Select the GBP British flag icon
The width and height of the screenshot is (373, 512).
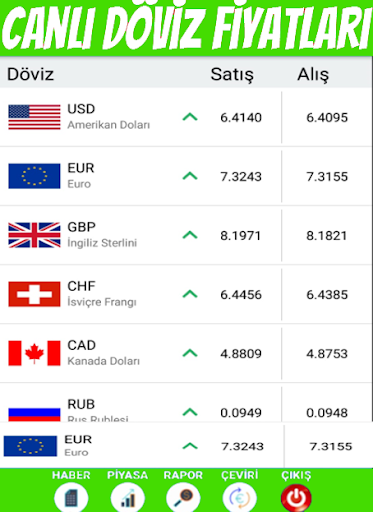(x=34, y=235)
